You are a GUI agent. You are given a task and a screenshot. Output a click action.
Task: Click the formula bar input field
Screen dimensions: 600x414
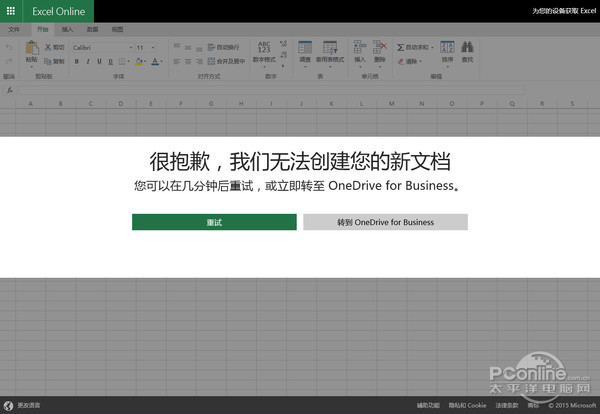[271, 90]
